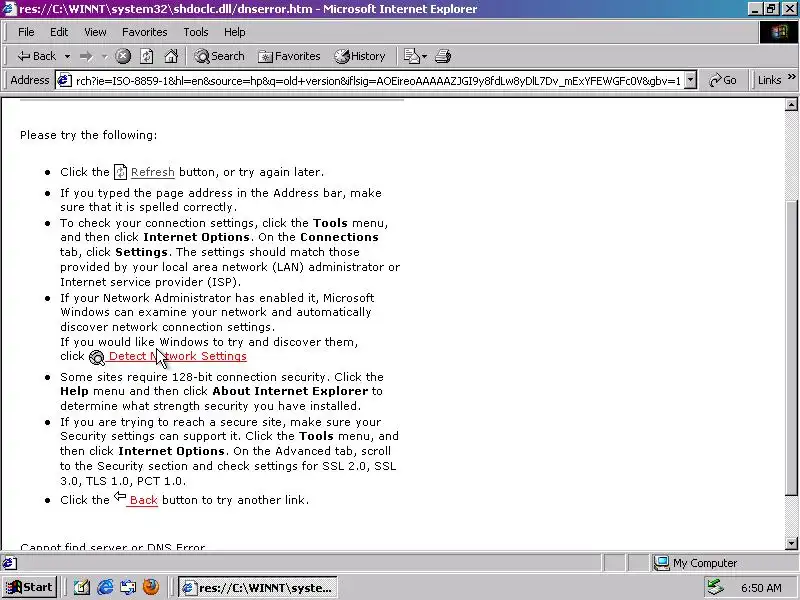
Task: Open the Edit menu
Action: [59, 32]
